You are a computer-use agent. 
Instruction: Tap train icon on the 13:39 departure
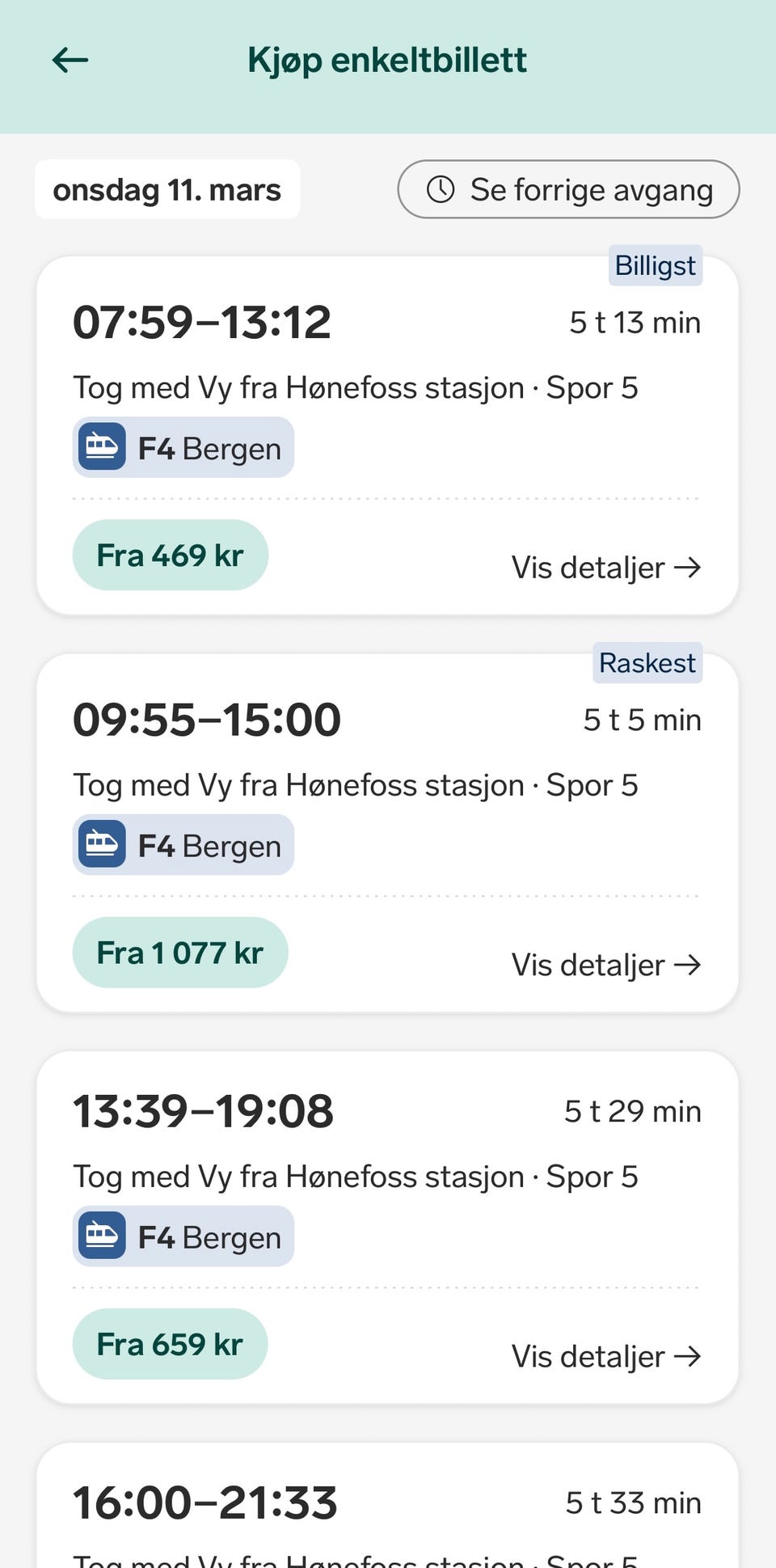tap(102, 1236)
